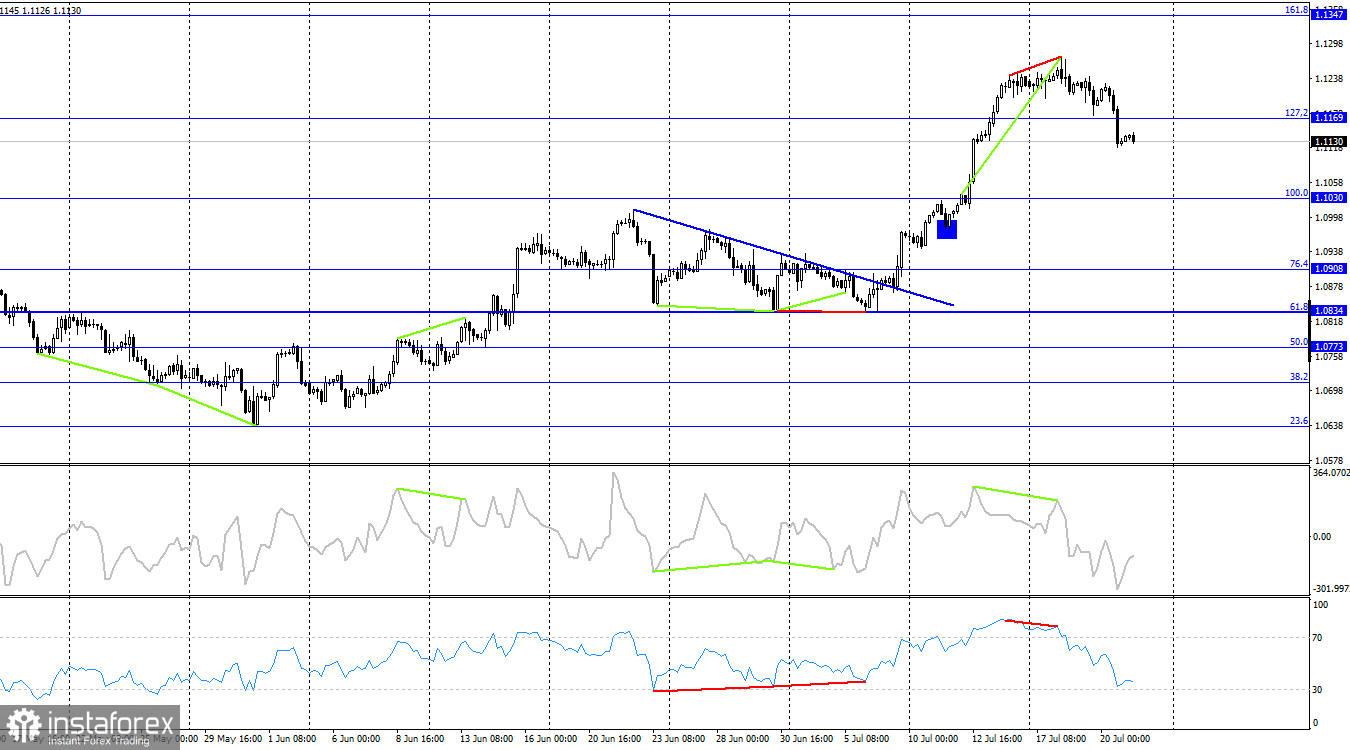Click the 1.0773 level price tag
Viewport: 1350px width, 750px height.
[1329, 346]
